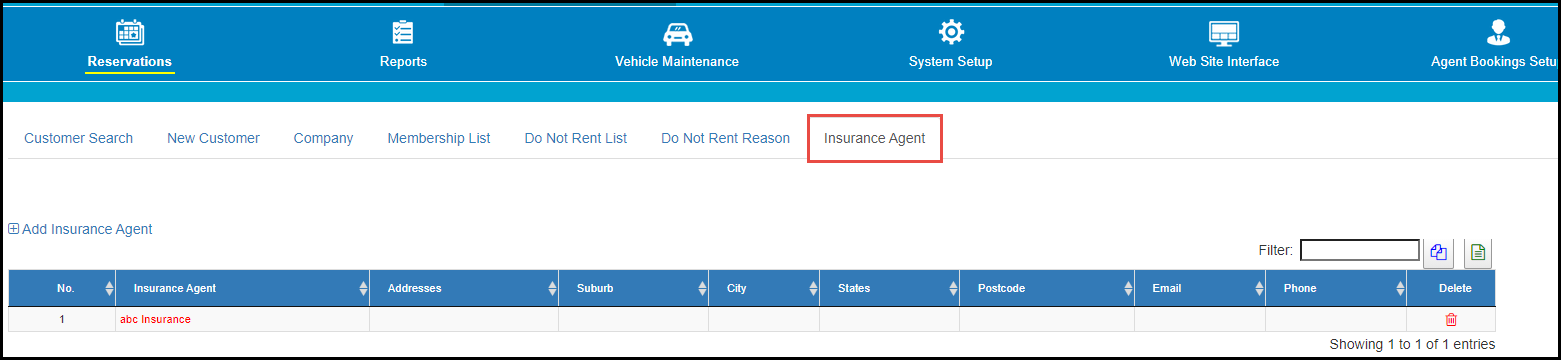The height and width of the screenshot is (360, 1561).
Task: Export table using the document icon
Action: click(x=1479, y=253)
